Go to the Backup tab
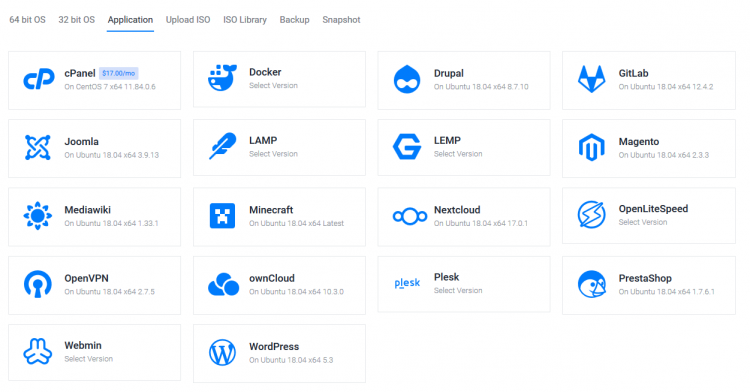 click(x=295, y=20)
